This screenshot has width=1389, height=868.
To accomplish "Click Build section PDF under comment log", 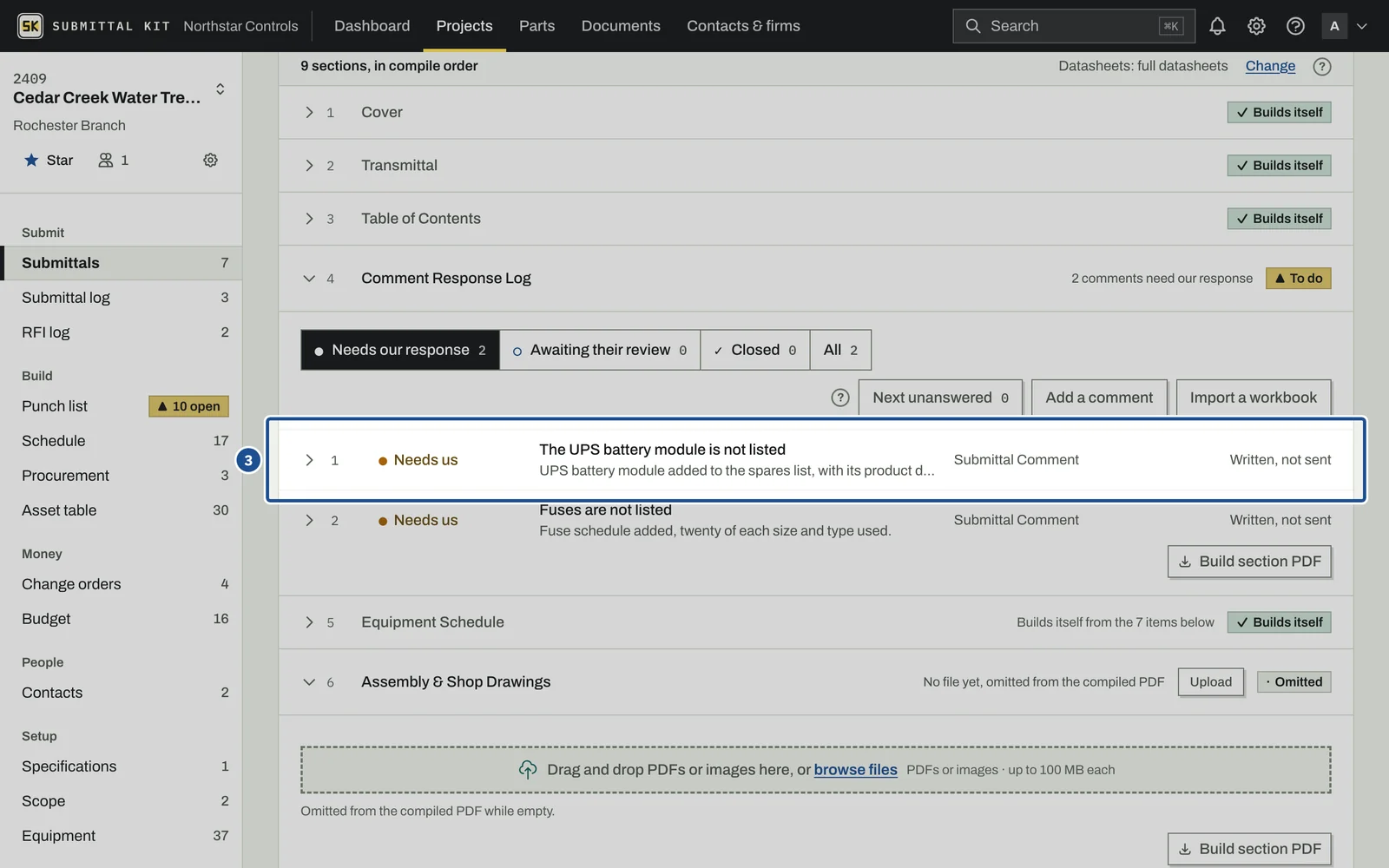I will [x=1249, y=562].
